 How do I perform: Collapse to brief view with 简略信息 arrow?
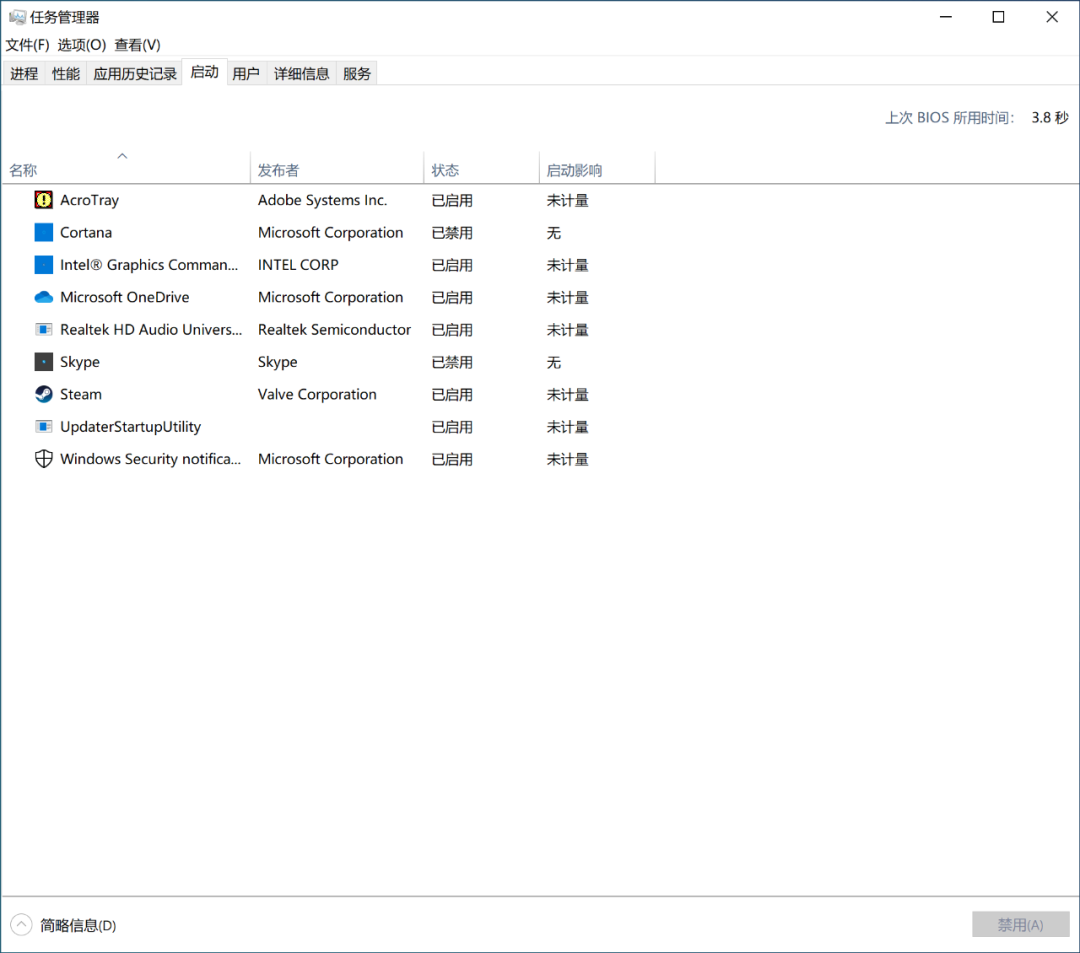tap(21, 924)
